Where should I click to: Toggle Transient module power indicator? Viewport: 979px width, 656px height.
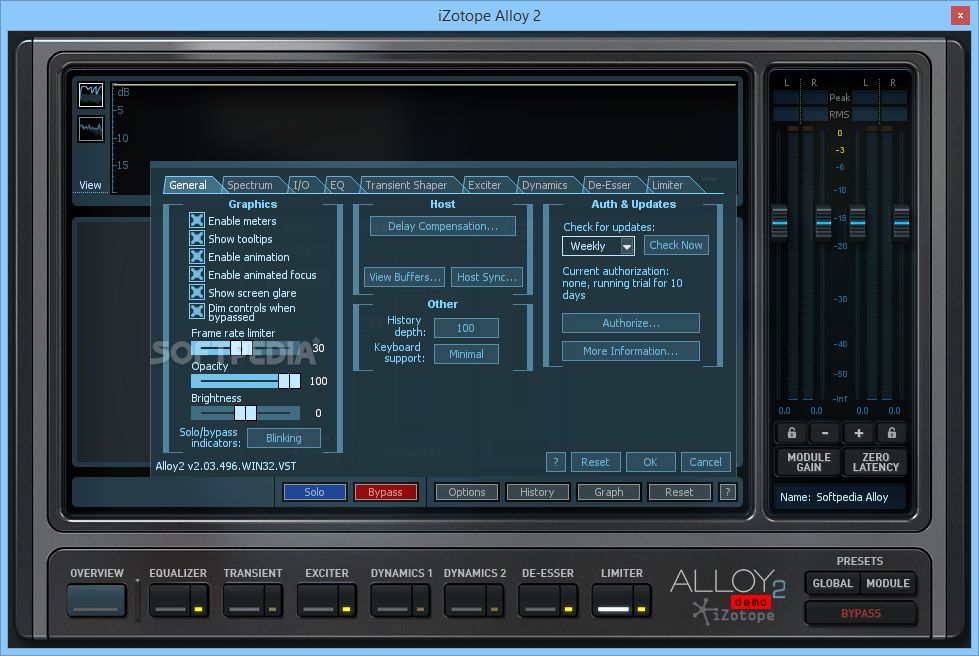pyautogui.click(x=272, y=608)
